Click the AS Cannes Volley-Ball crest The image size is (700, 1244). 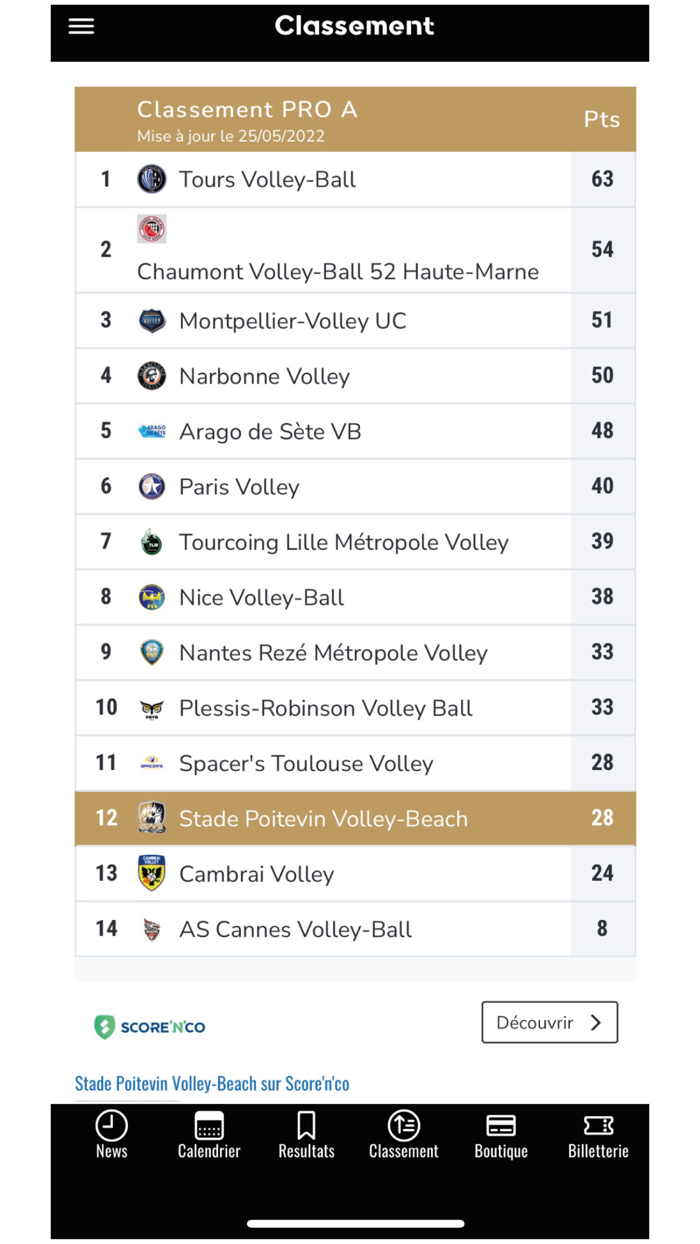[x=151, y=928]
